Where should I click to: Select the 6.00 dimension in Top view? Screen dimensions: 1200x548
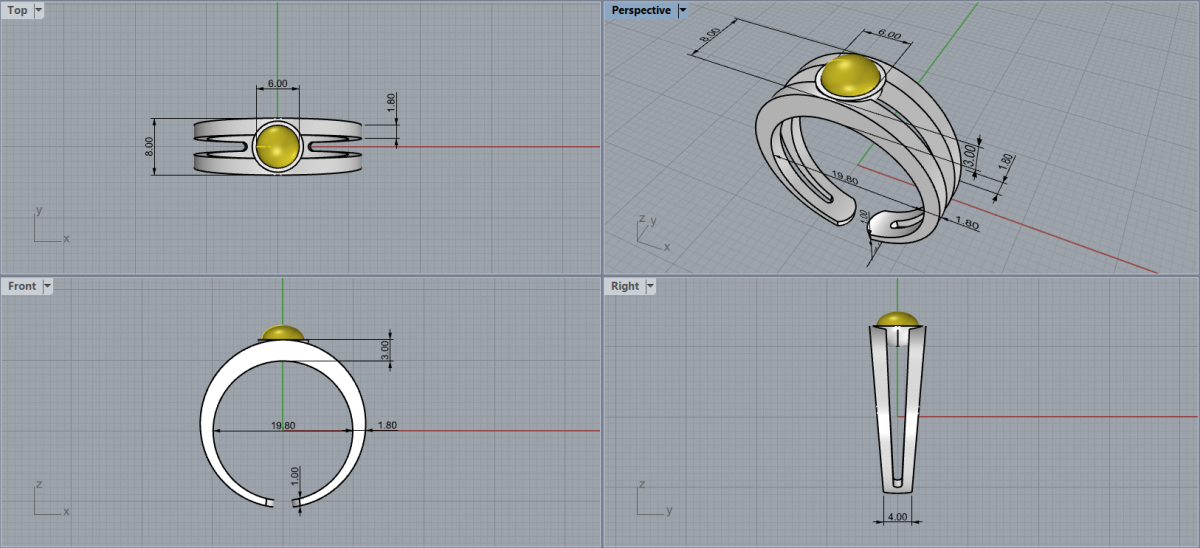click(277, 83)
